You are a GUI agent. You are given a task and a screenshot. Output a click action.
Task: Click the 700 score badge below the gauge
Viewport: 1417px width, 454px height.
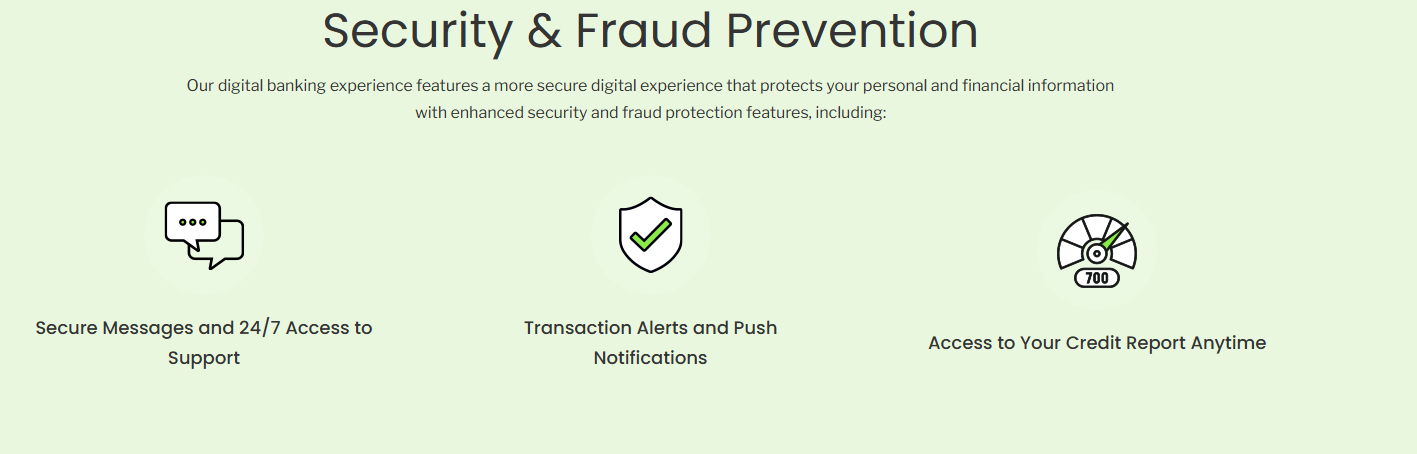(1097, 278)
